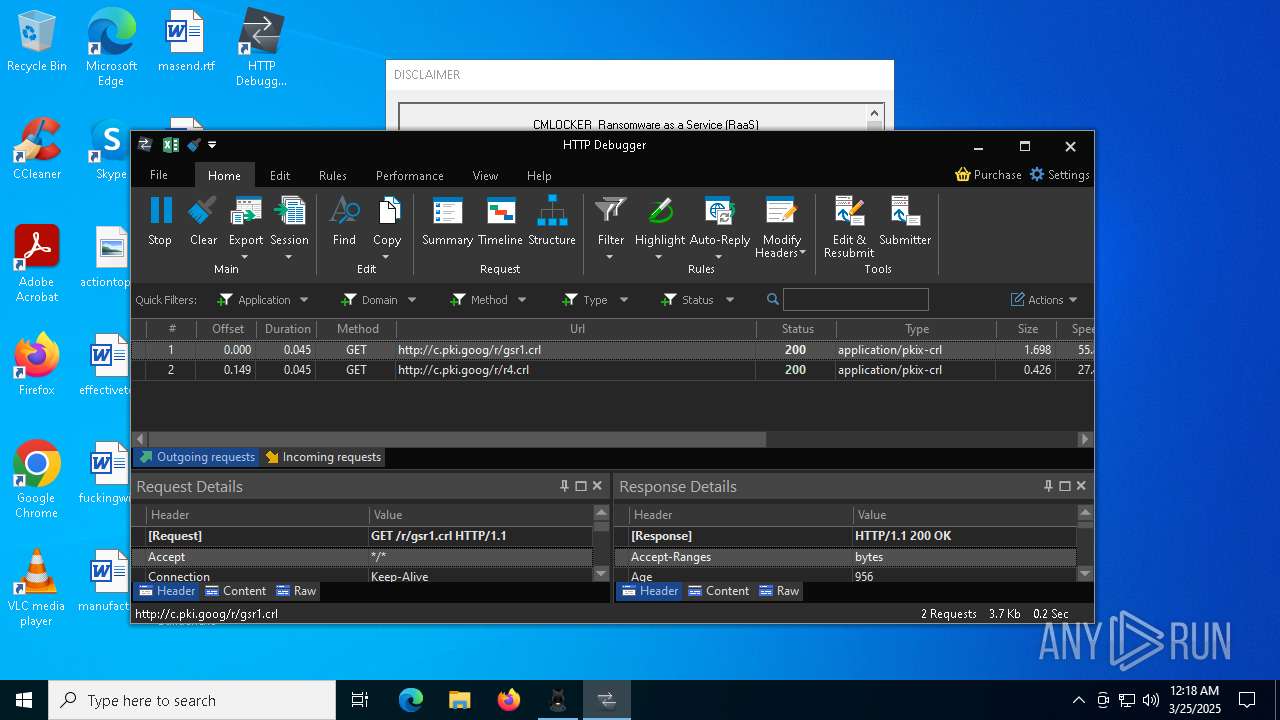Open the quick access toolbar dropdown arrow
This screenshot has width=1280, height=720.
tap(212, 145)
